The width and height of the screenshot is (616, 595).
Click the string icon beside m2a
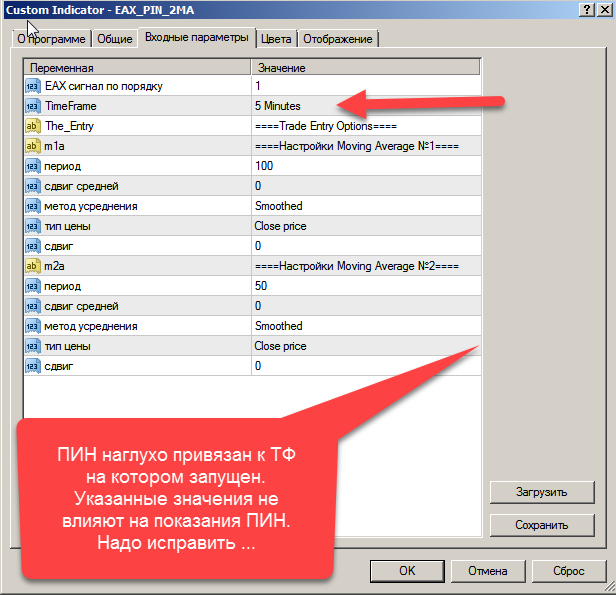pos(33,266)
